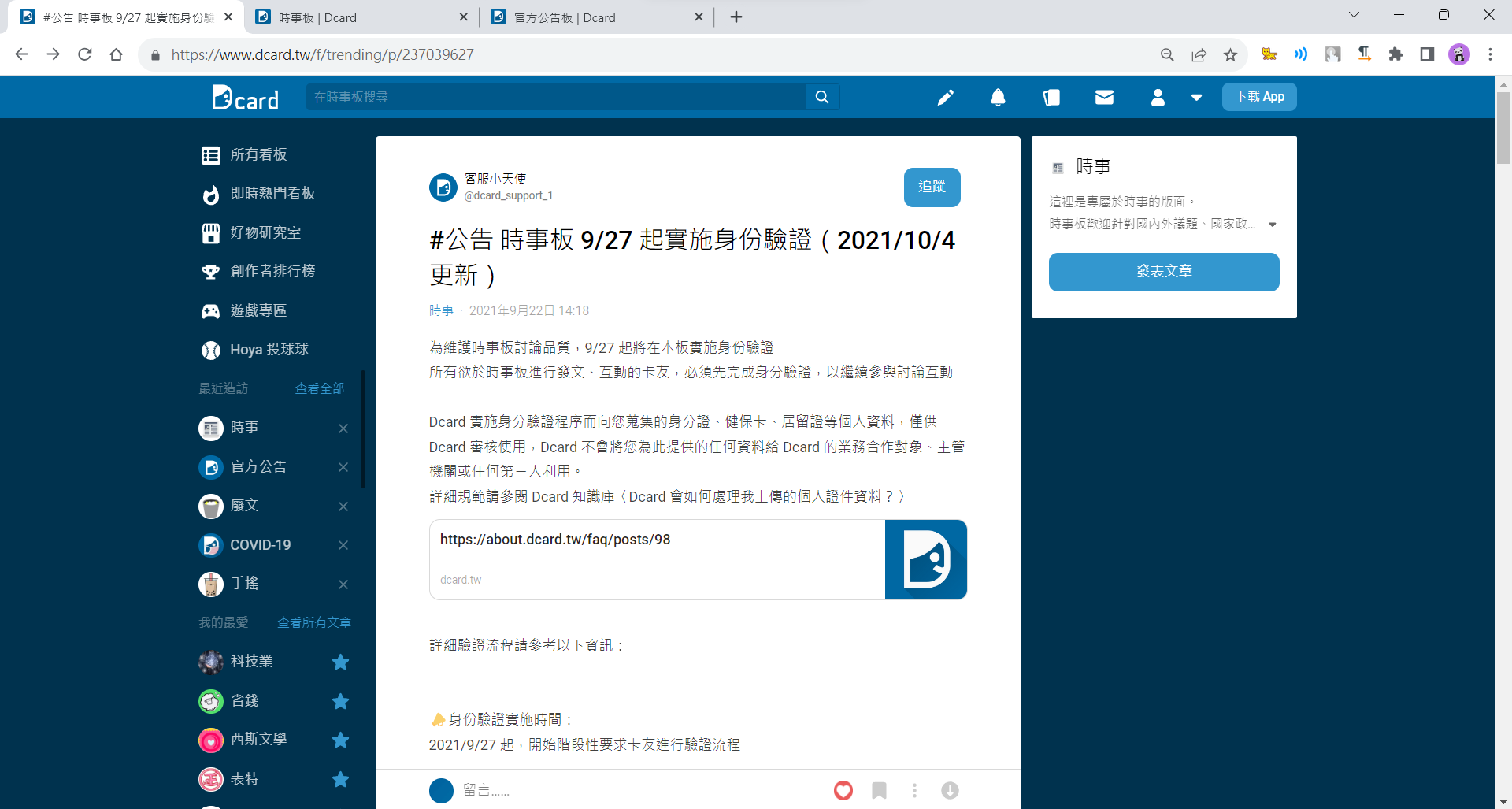This screenshot has height=809, width=1512.
Task: Open the 表特 favorite board
Action: (244, 778)
